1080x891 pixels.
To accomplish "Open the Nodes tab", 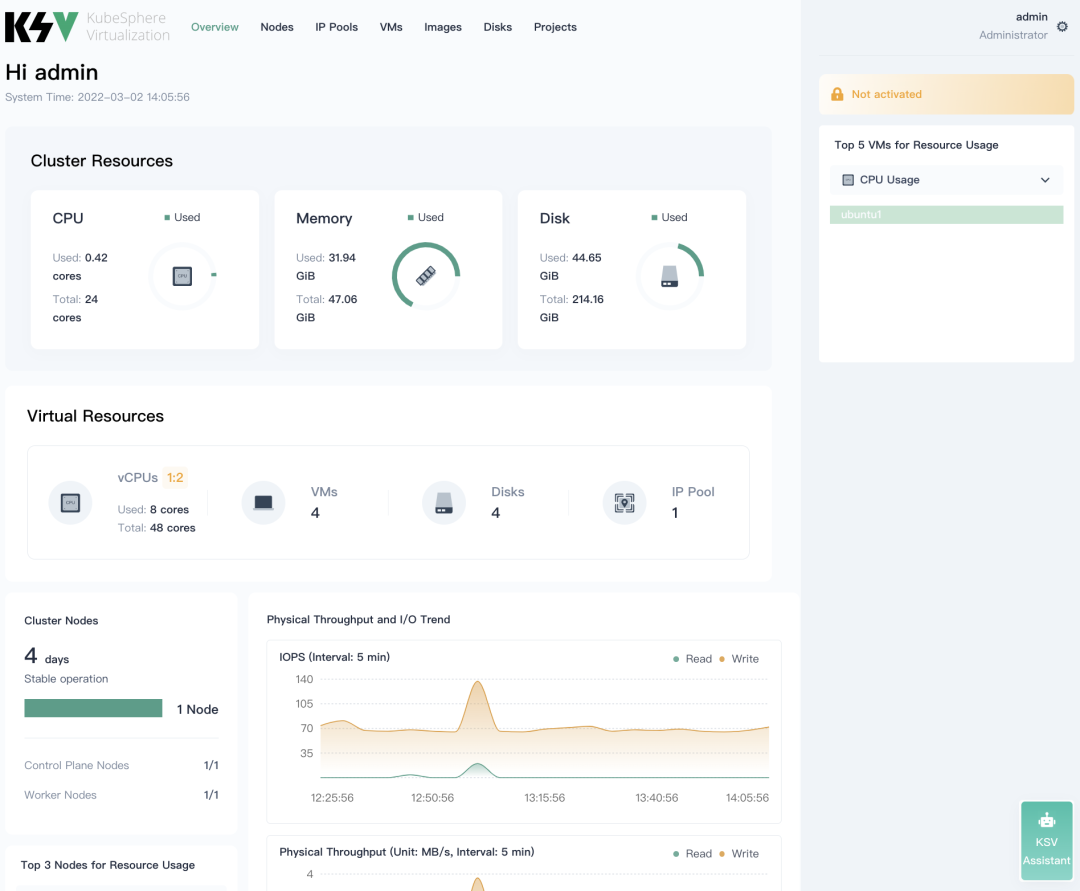I will [277, 27].
